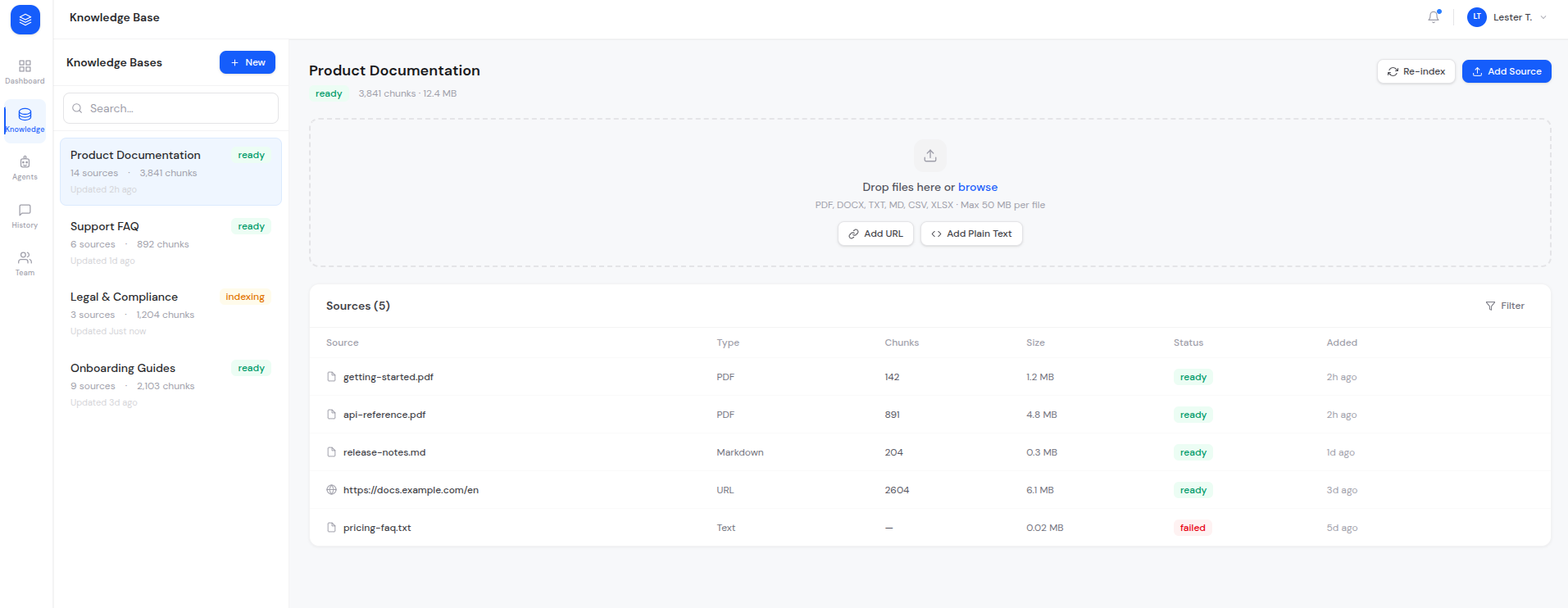Click the Add Plain Text button
Screen dimensions: 1568x608
coord(971,234)
